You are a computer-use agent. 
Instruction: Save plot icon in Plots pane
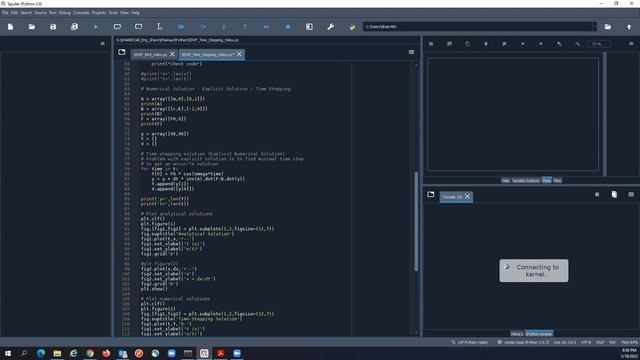(x=431, y=44)
